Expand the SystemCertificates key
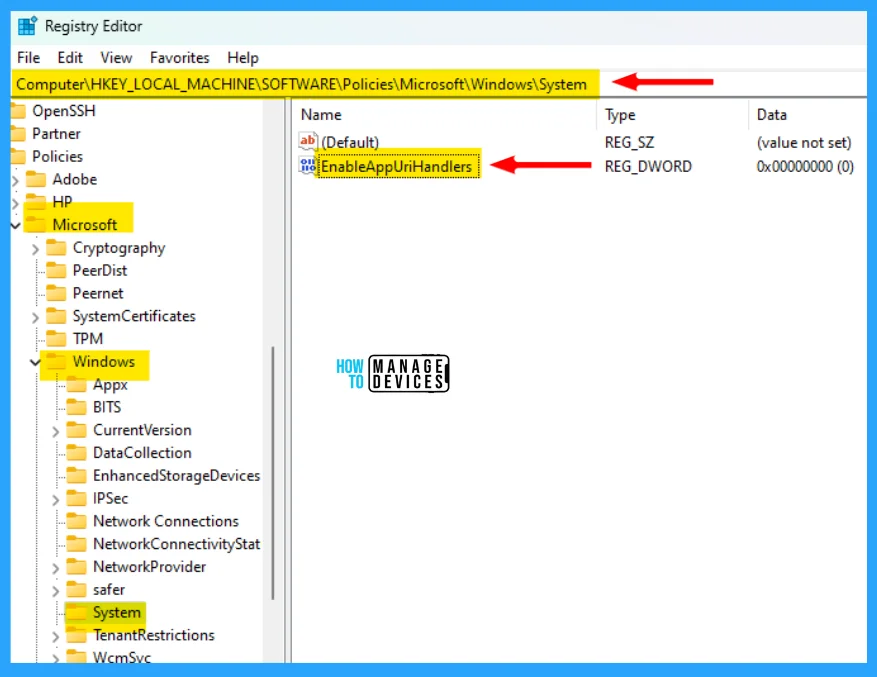The width and height of the screenshot is (877, 677). click(36, 317)
